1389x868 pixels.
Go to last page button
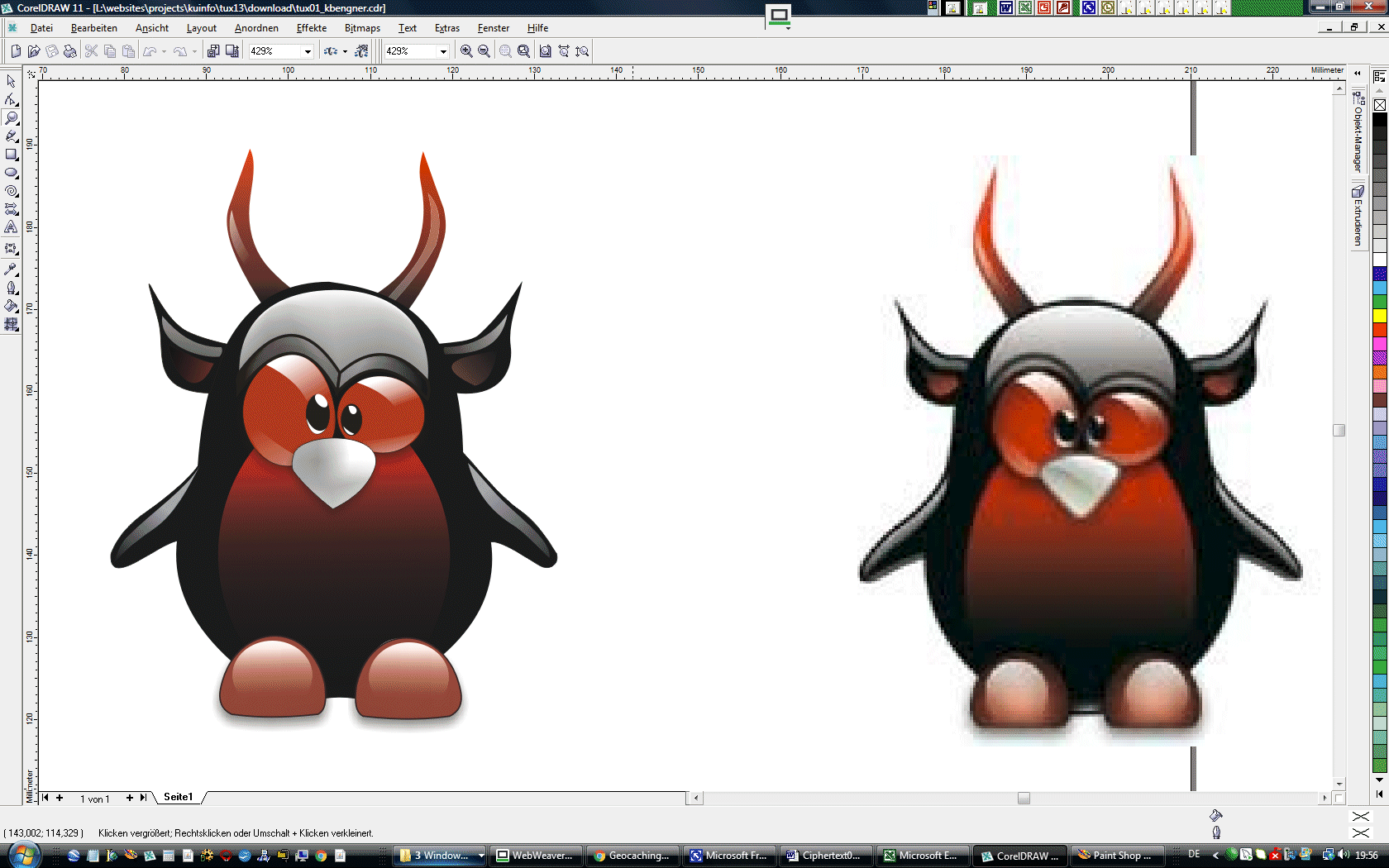(x=143, y=798)
